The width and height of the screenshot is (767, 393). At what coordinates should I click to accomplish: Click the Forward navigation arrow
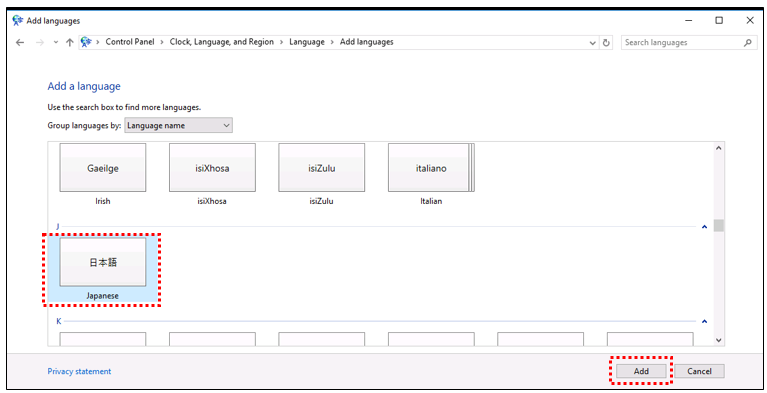pos(40,43)
